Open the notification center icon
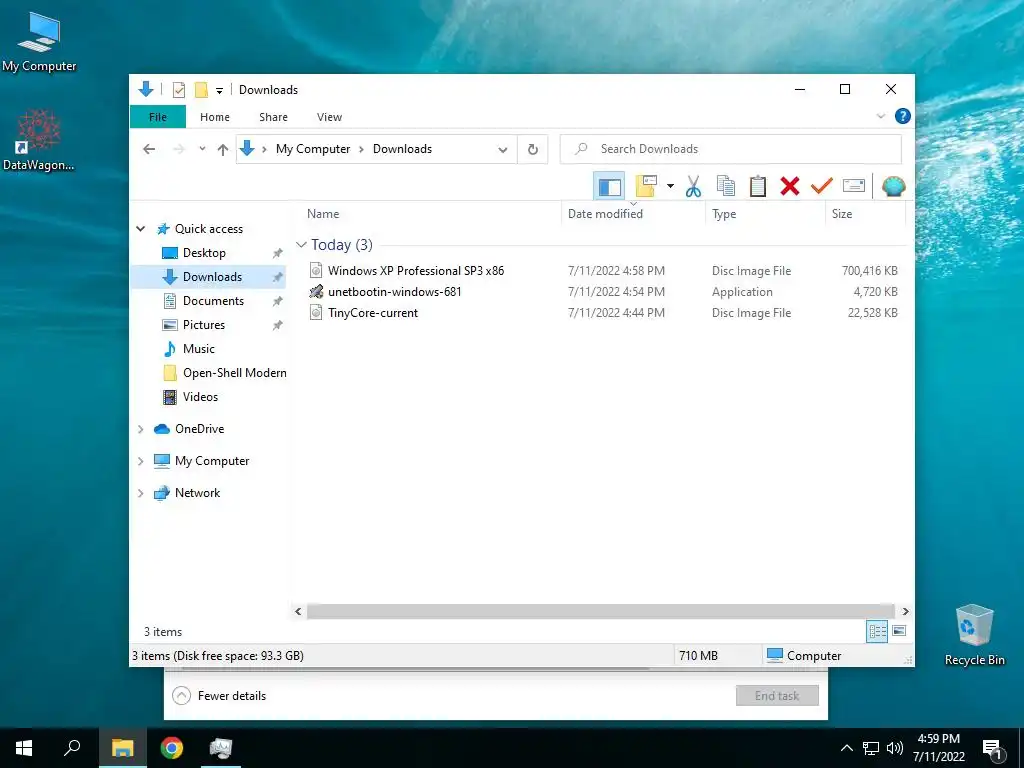Viewport: 1024px width, 768px height. click(x=993, y=748)
